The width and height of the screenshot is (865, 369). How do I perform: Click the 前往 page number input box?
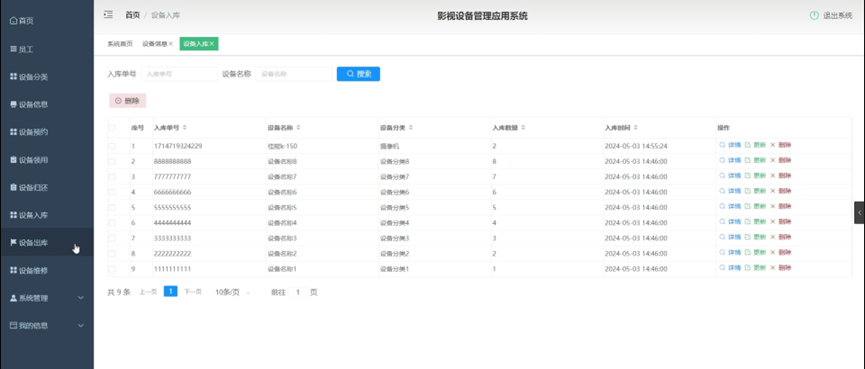(x=298, y=292)
